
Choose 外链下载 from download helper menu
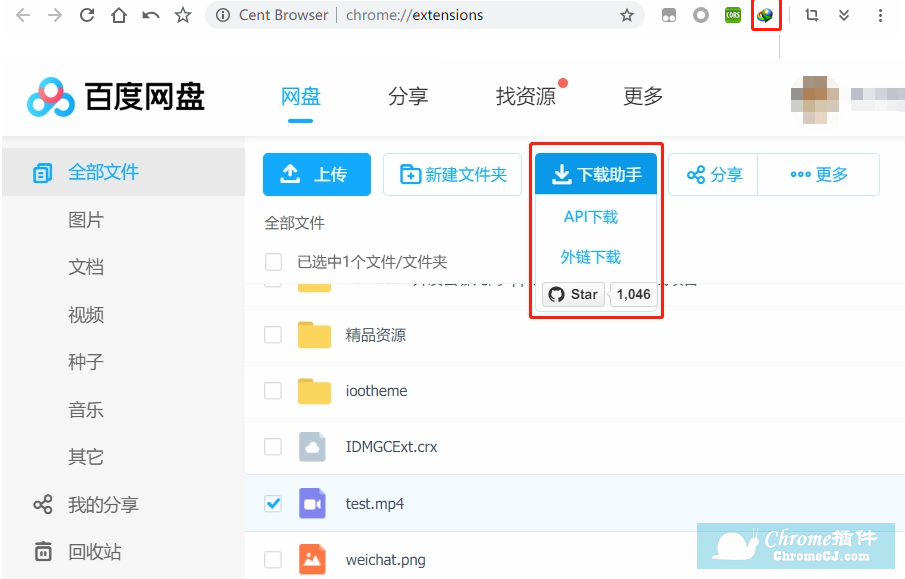coord(591,257)
